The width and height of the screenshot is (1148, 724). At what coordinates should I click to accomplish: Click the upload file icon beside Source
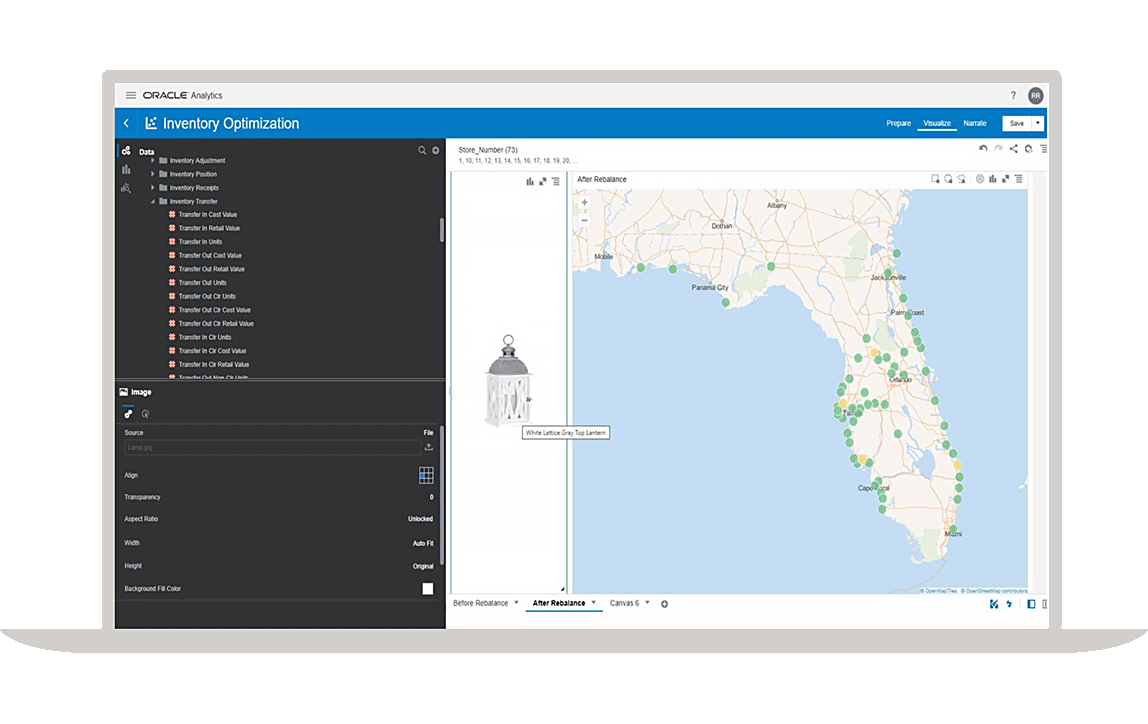[429, 447]
